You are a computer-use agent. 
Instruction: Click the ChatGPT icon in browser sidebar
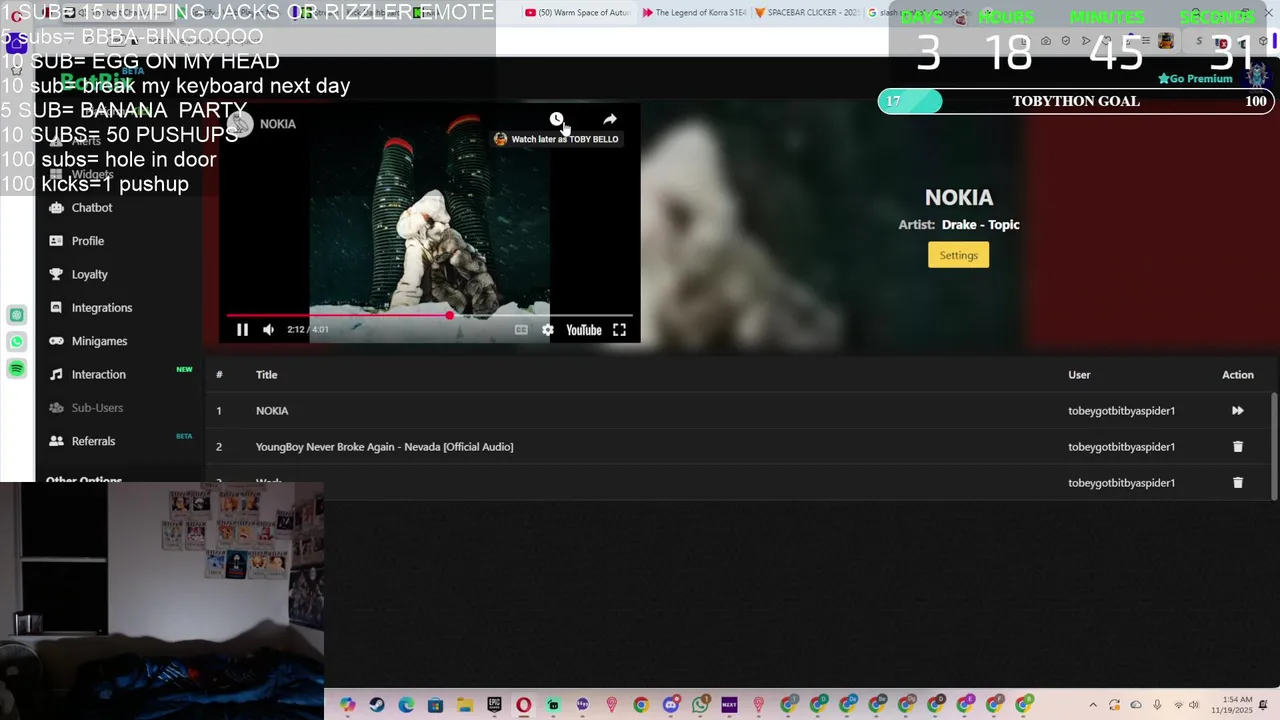click(x=17, y=315)
